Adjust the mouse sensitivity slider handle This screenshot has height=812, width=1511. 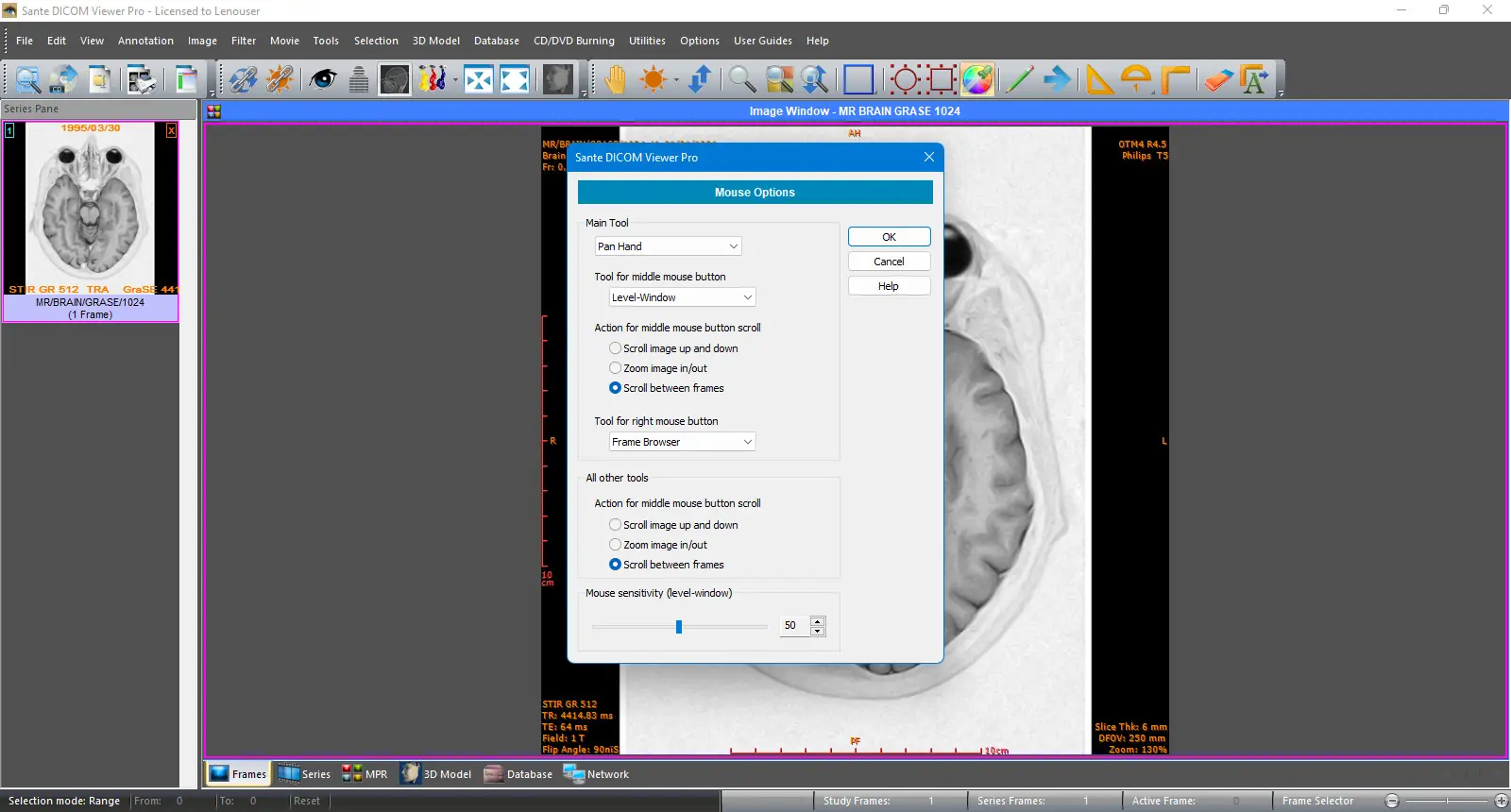pos(679,627)
